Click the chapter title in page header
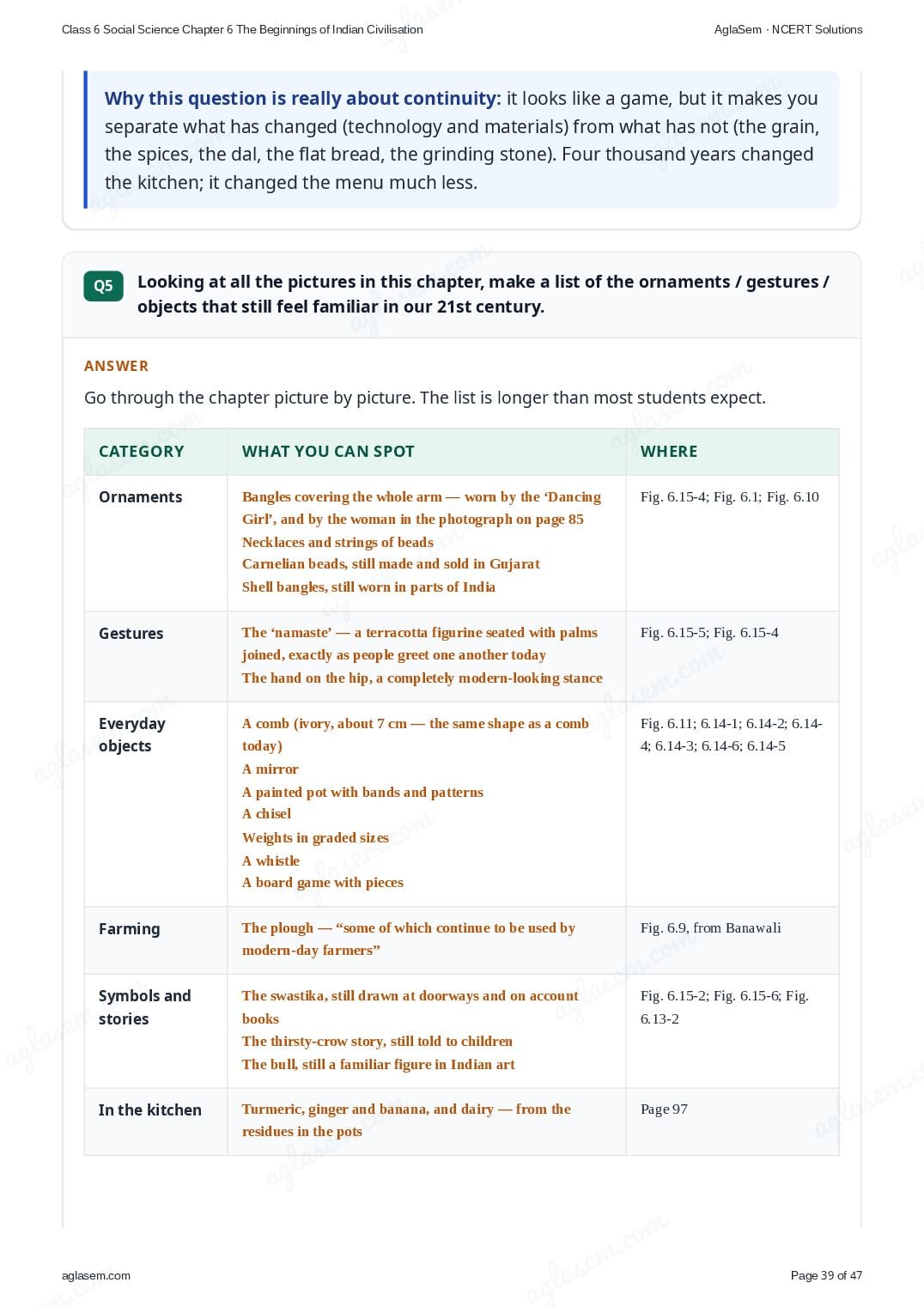Image resolution: width=924 pixels, height=1307 pixels. (242, 29)
